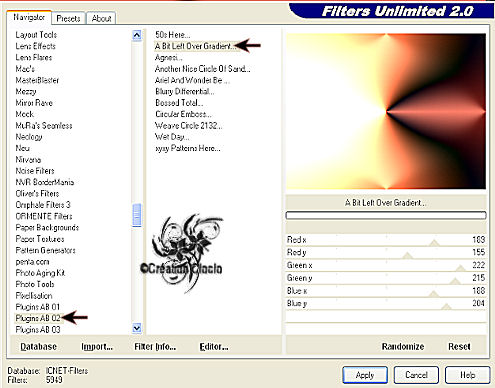Select Oliver's Filters category
495x388 pixels.
[37, 193]
